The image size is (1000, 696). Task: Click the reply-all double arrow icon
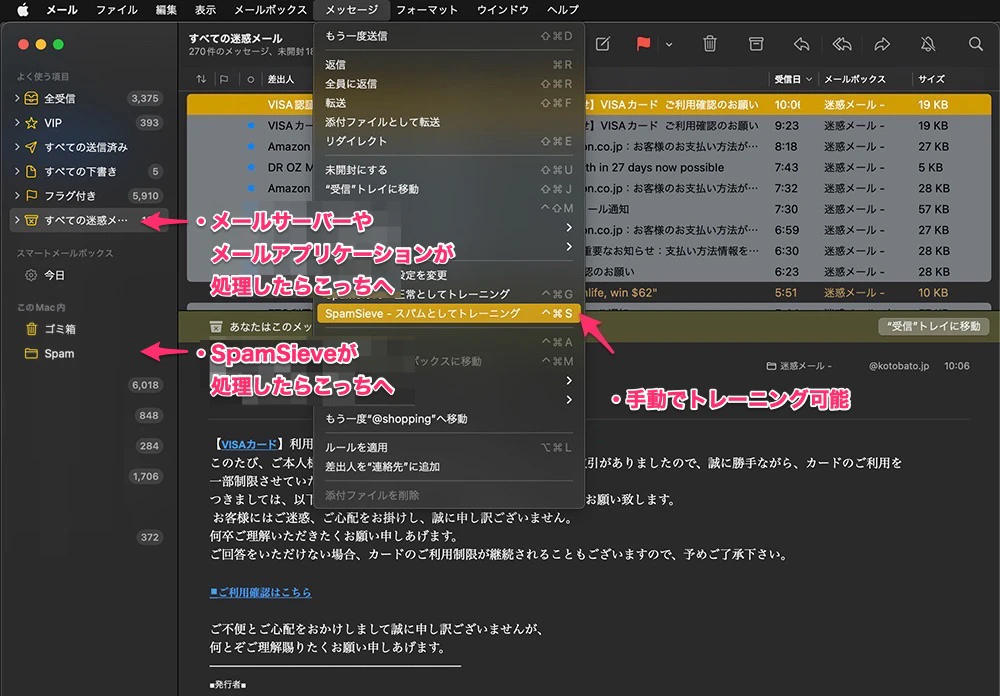[x=842, y=44]
